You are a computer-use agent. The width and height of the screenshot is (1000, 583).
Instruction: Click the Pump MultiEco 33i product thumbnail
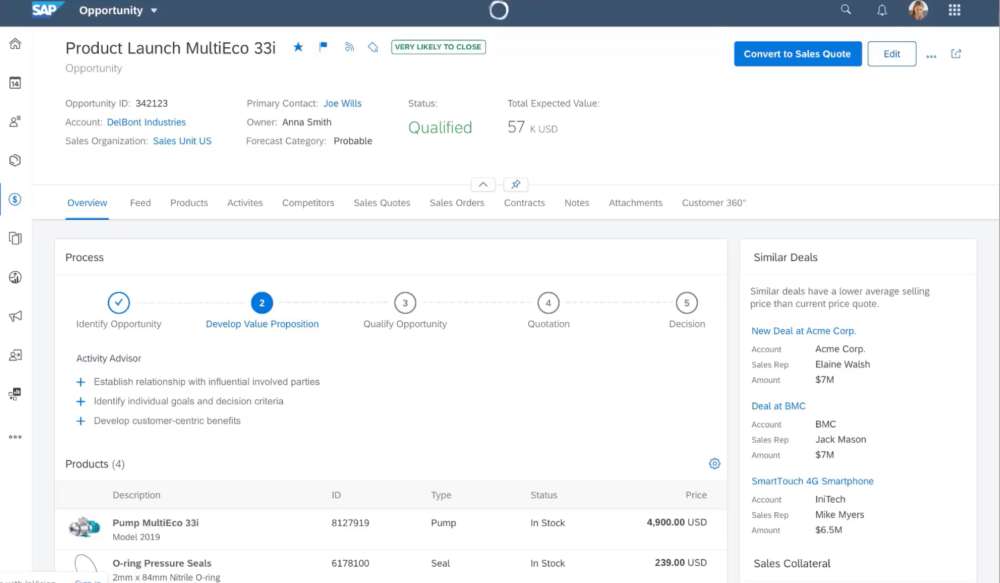pos(85,528)
